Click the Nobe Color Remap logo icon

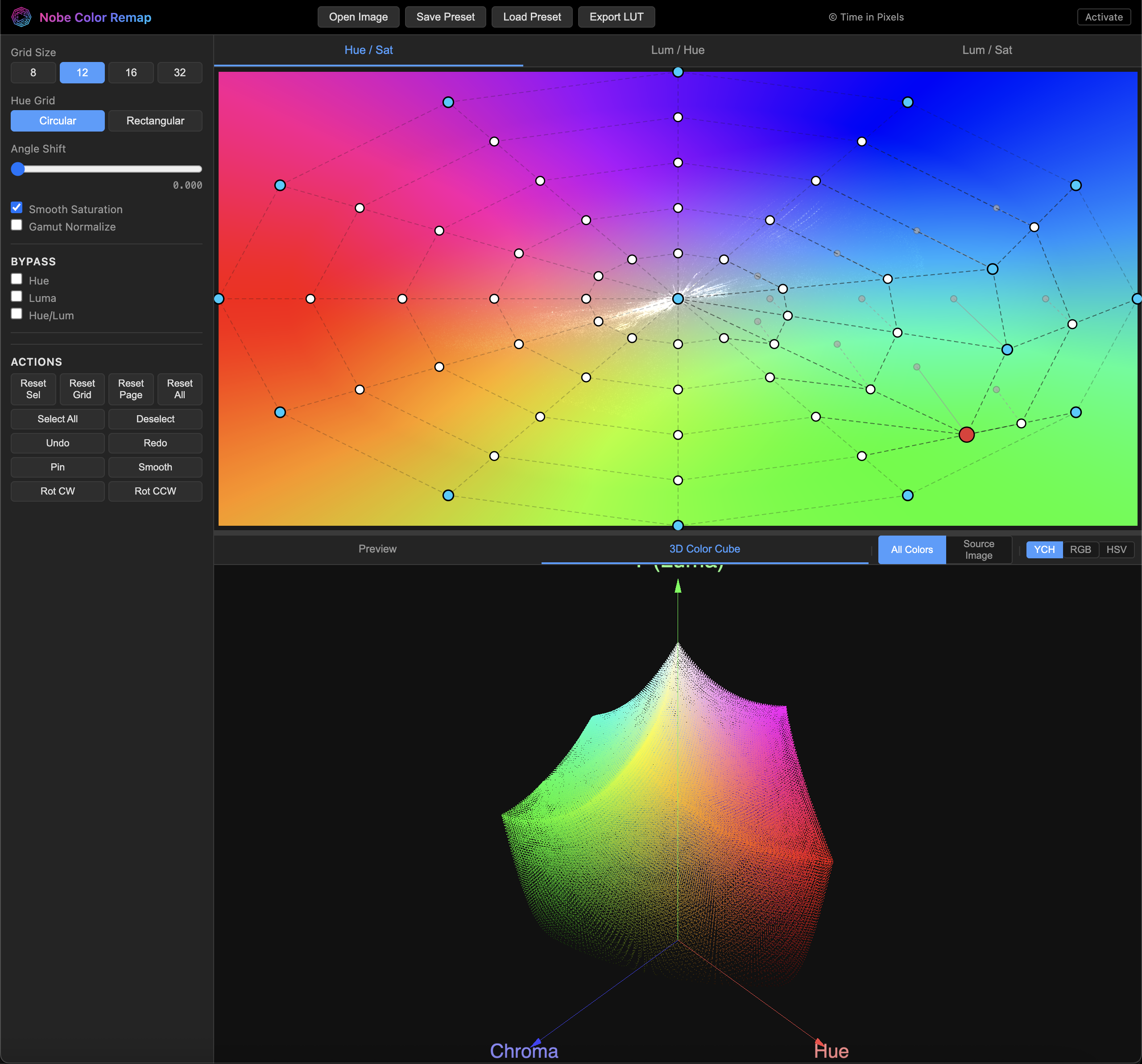click(x=21, y=16)
